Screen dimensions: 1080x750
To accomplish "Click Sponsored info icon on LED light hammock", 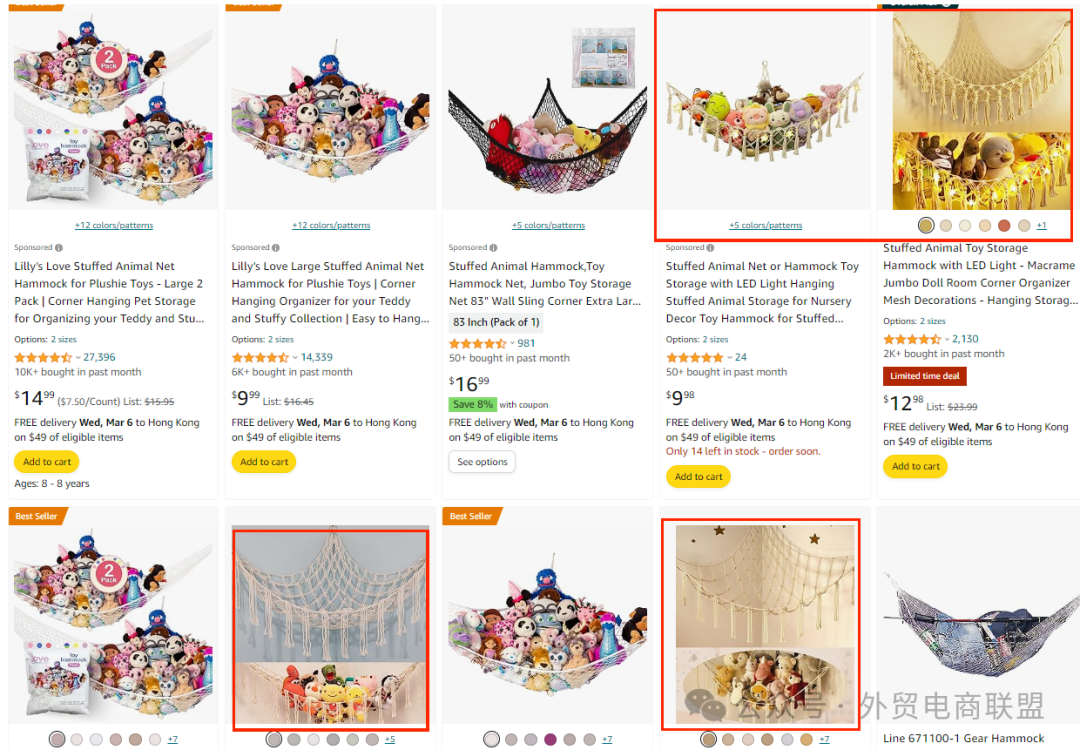I will pos(710,248).
